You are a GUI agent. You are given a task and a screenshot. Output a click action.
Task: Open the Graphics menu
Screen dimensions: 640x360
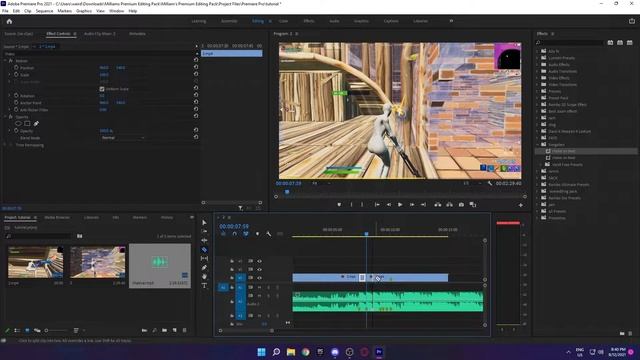84,11
